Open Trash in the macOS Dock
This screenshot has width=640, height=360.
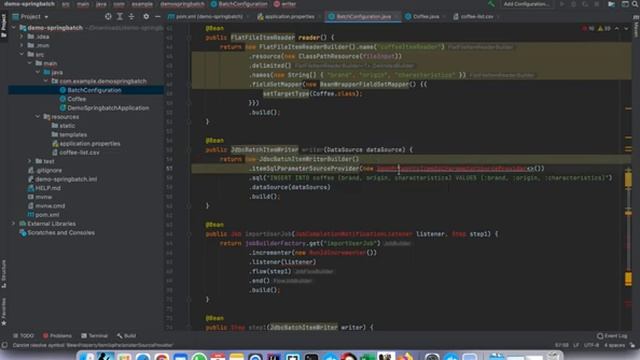coord(553,357)
